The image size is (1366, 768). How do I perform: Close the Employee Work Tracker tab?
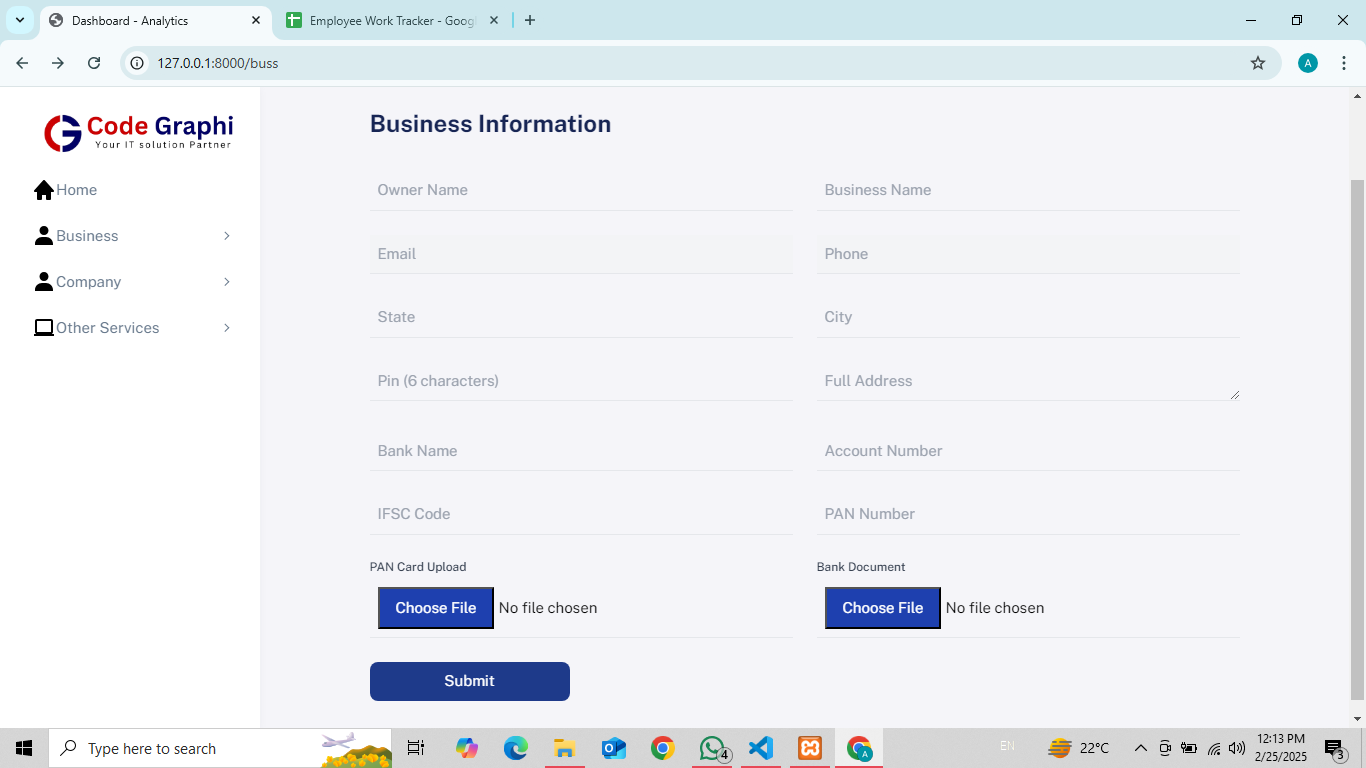click(x=494, y=20)
